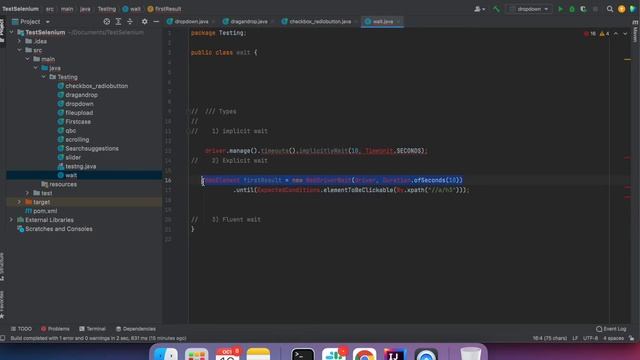Collapse the TestSelenium root node
This screenshot has height=360, width=640.
pos(11,32)
